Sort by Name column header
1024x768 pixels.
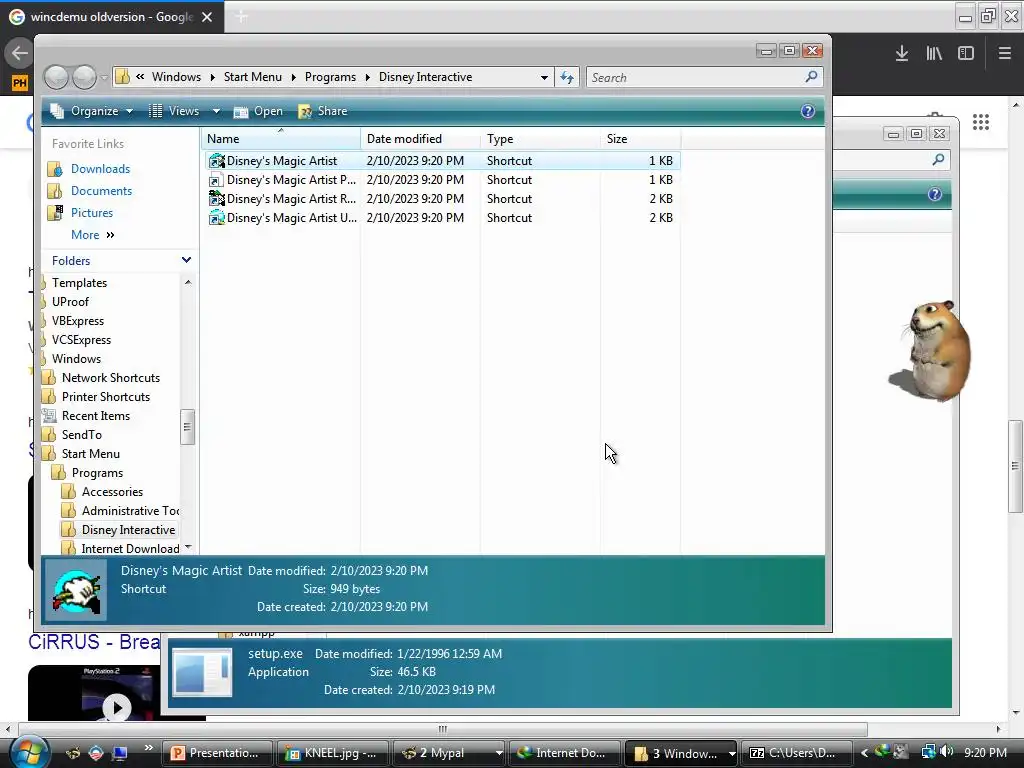tap(281, 138)
